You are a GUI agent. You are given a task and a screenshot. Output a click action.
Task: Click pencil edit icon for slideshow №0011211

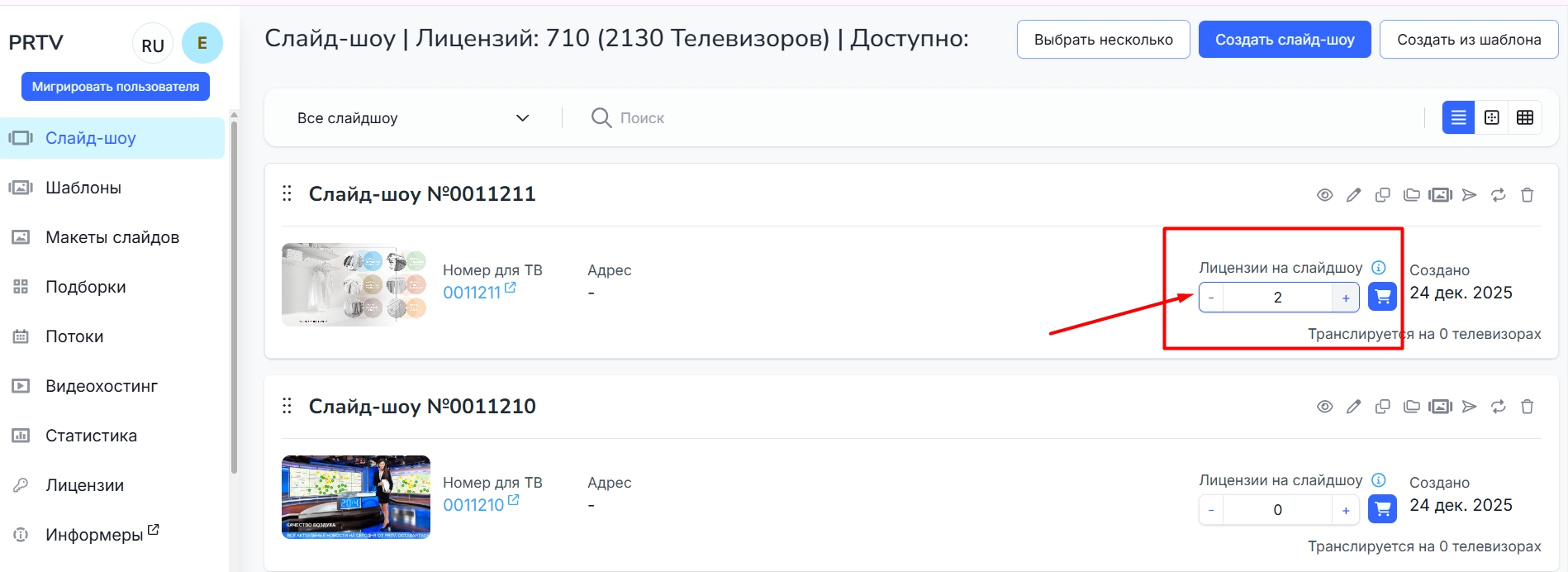point(1353,195)
